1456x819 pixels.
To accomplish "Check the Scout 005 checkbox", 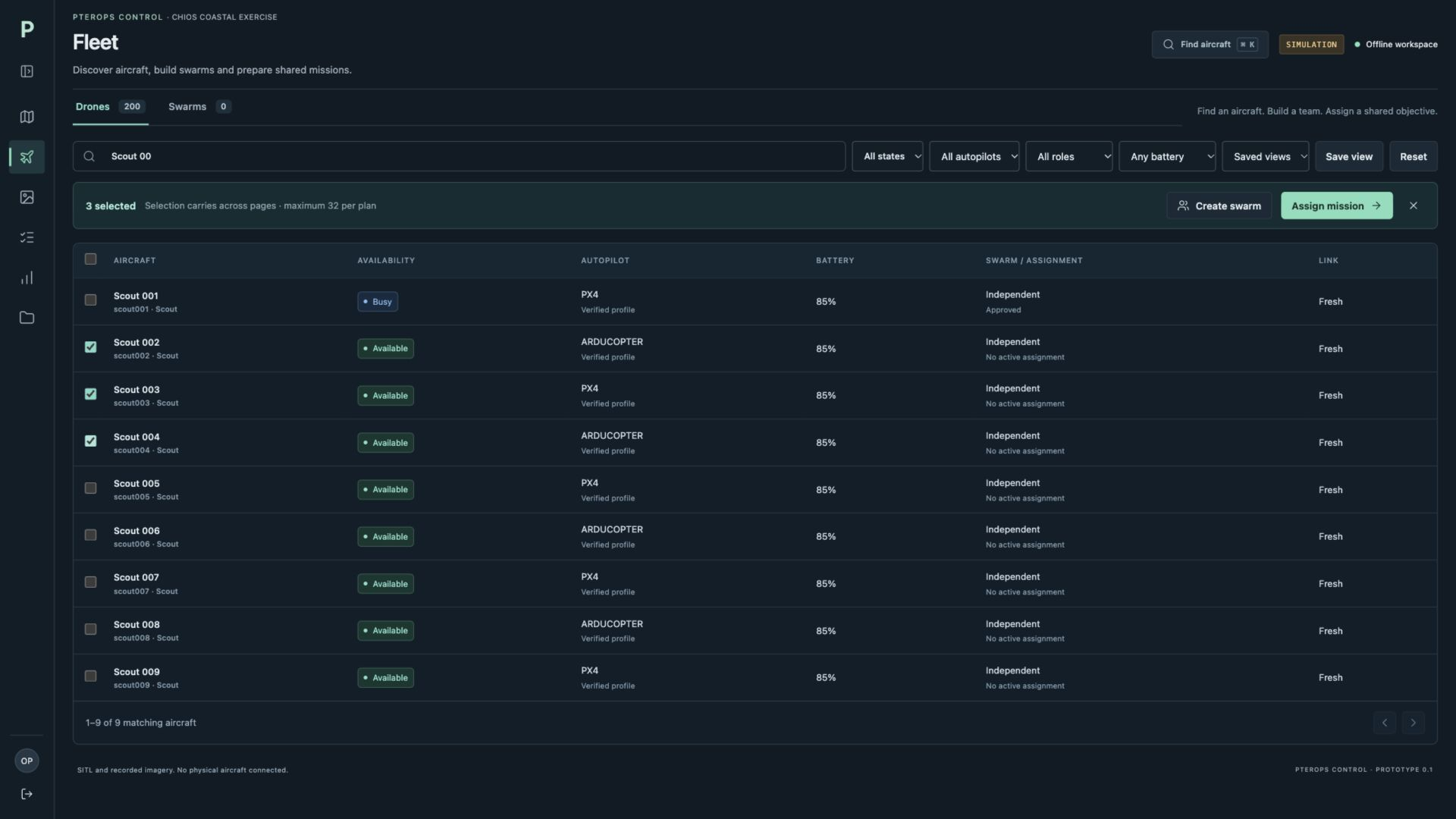I will (x=90, y=488).
